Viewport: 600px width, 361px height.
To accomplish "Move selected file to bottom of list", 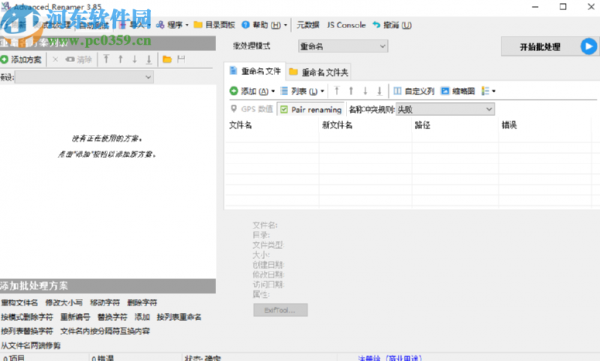I will pos(380,91).
